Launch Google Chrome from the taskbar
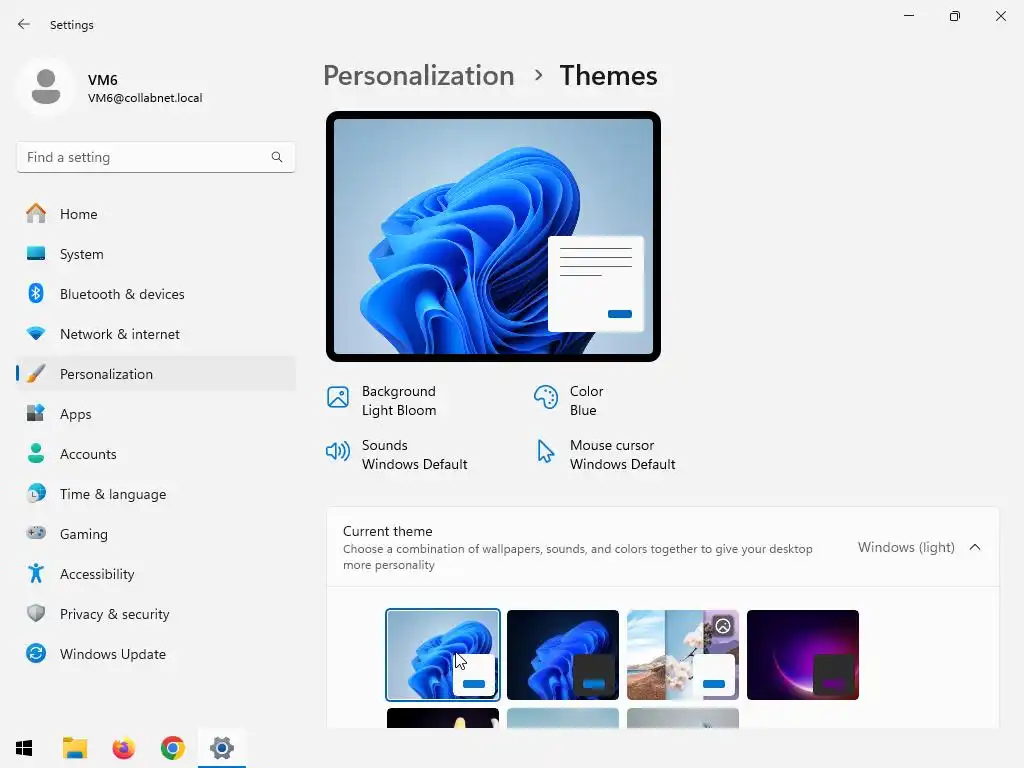 [x=172, y=748]
